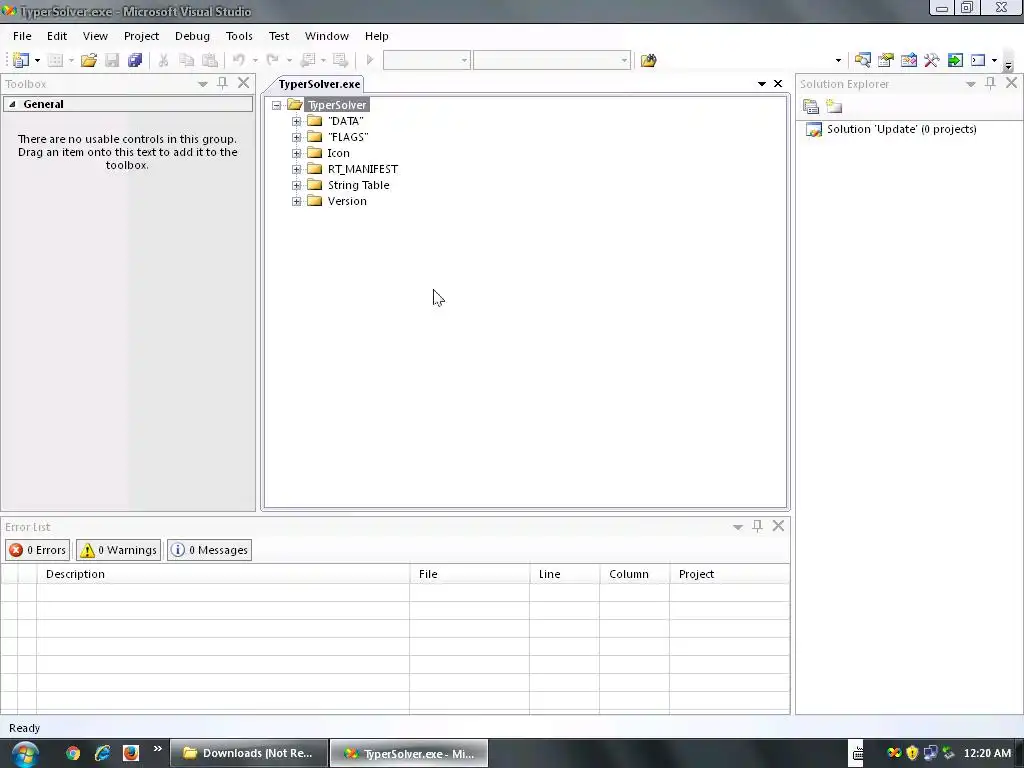The height and width of the screenshot is (768, 1024).
Task: Click the Command Window toolbar icon
Action: (x=978, y=60)
